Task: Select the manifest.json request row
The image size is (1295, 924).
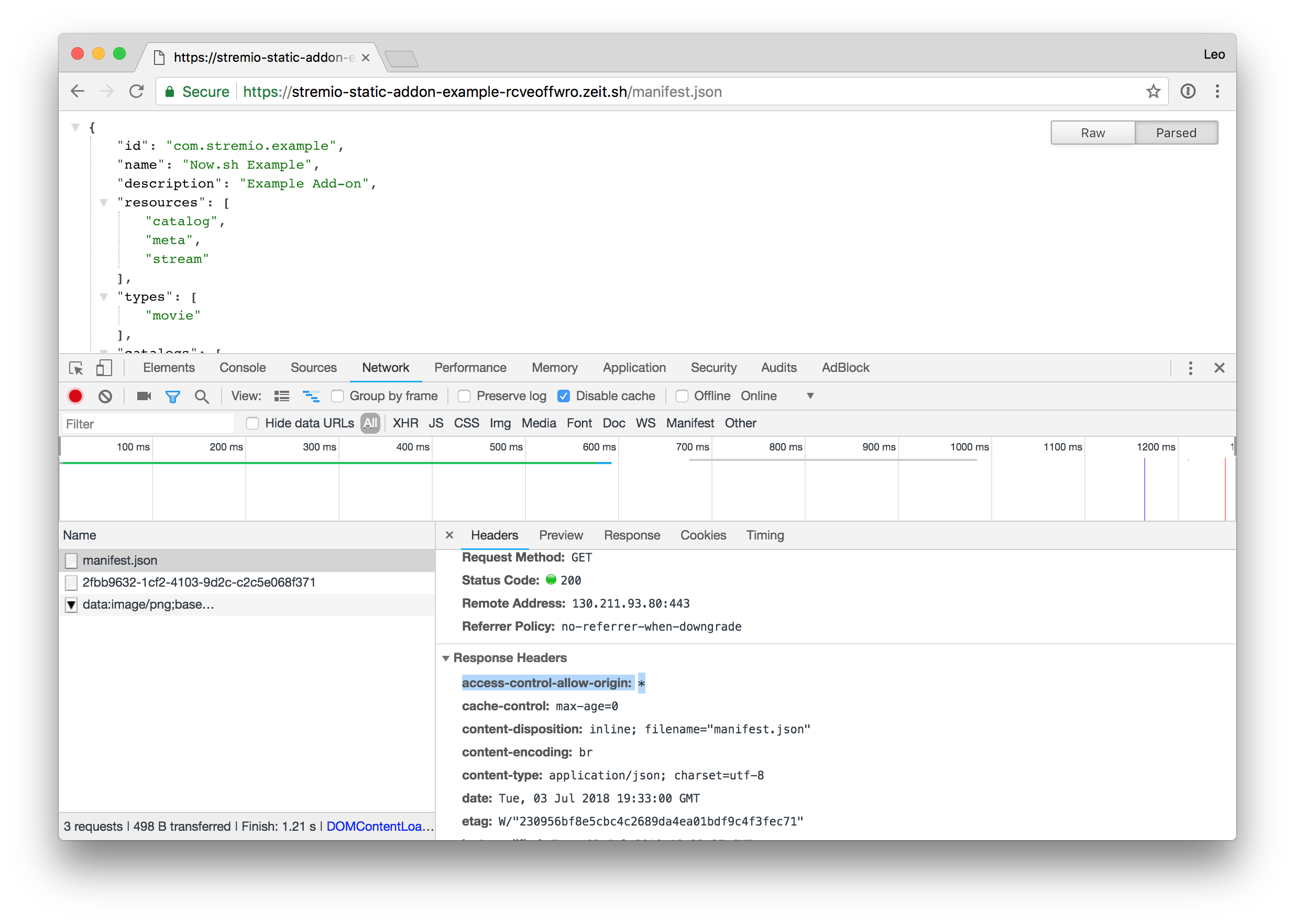Action: [x=119, y=560]
